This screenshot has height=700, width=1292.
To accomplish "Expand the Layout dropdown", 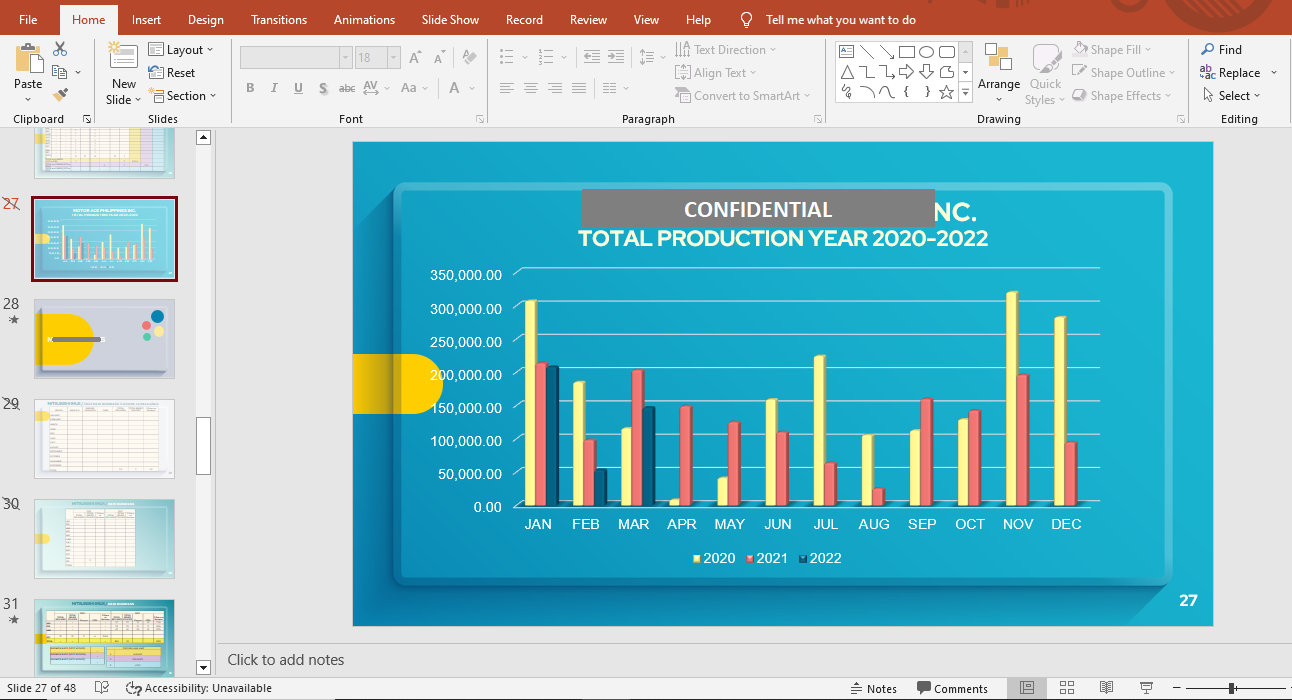I will [x=181, y=49].
